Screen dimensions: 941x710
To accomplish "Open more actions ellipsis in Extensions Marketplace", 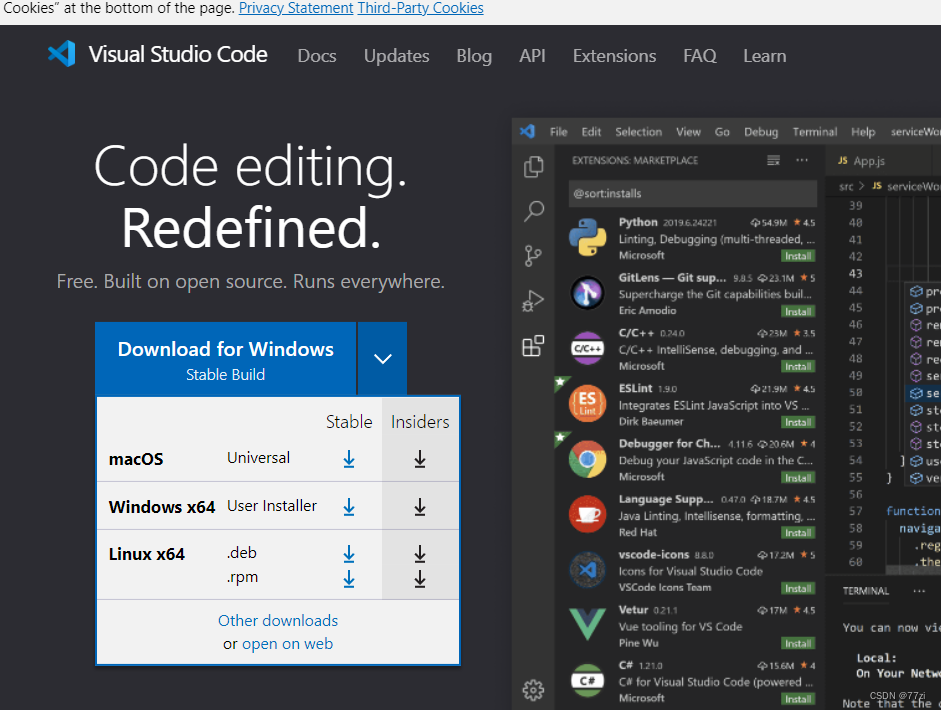I will pos(802,160).
